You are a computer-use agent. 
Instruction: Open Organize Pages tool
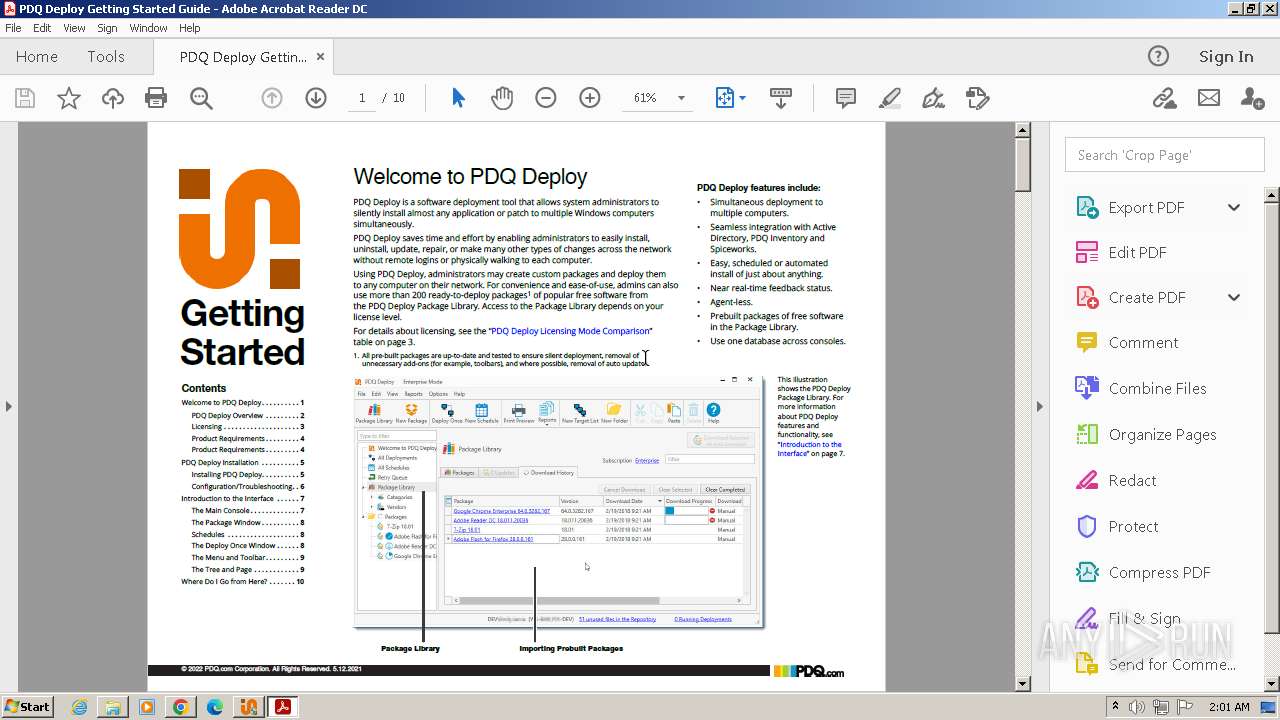point(1162,434)
